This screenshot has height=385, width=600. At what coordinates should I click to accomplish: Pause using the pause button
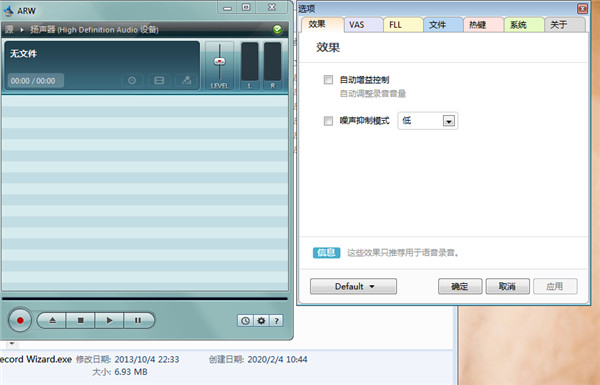point(138,320)
